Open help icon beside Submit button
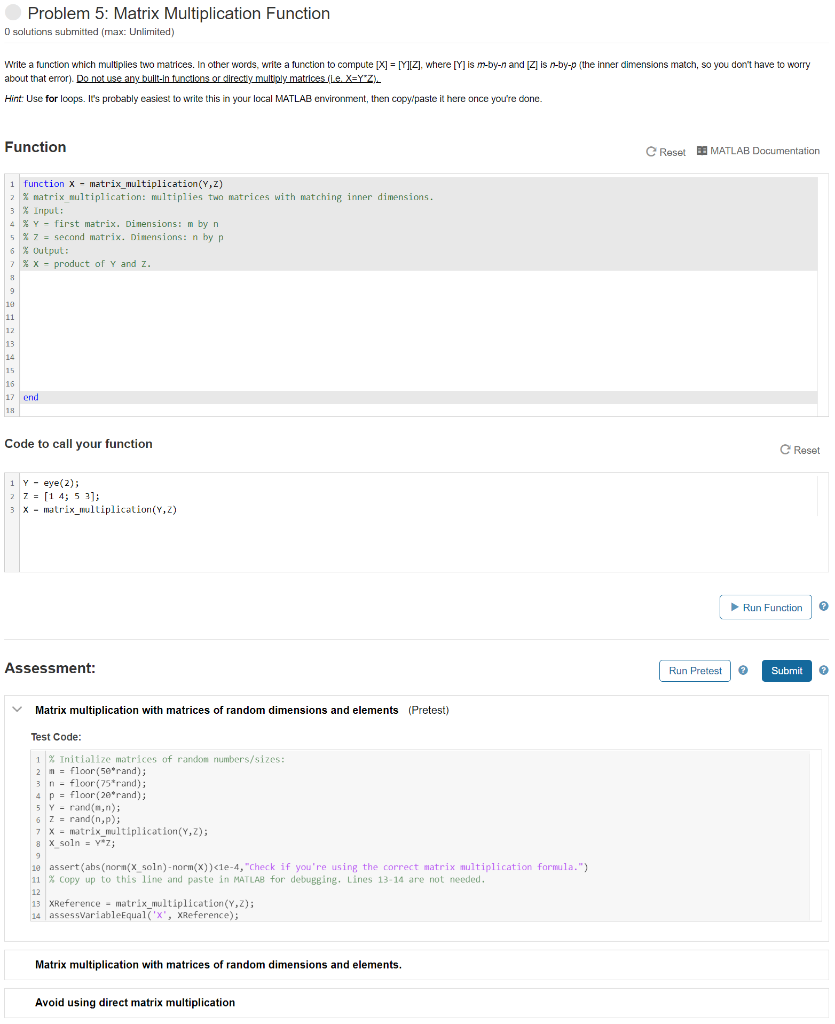835x1024 pixels. (x=823, y=671)
